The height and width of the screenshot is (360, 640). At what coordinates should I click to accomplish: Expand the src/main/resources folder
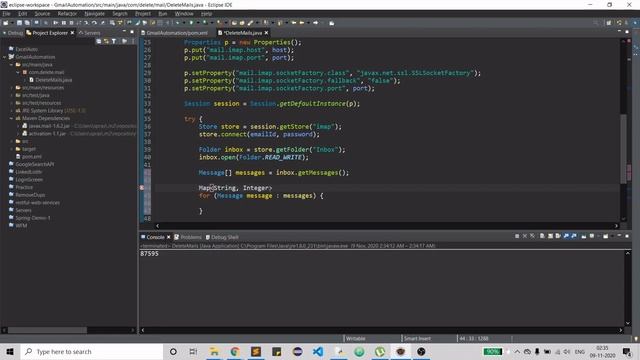pos(11,87)
